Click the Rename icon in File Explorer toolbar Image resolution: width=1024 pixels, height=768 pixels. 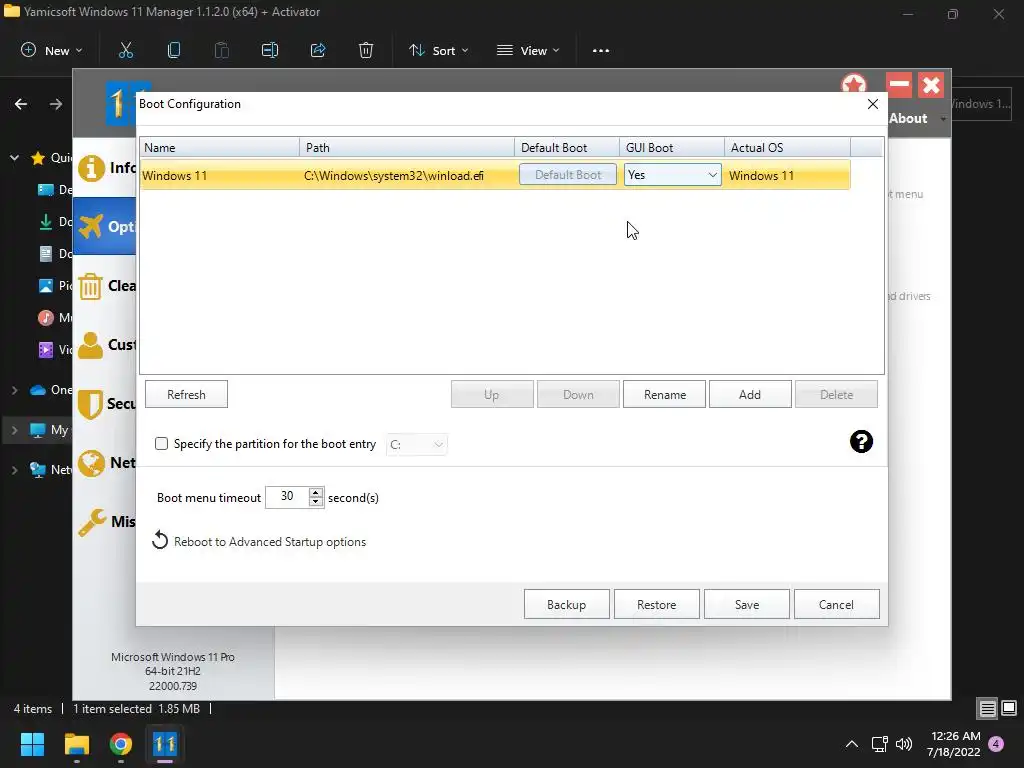[x=270, y=50]
